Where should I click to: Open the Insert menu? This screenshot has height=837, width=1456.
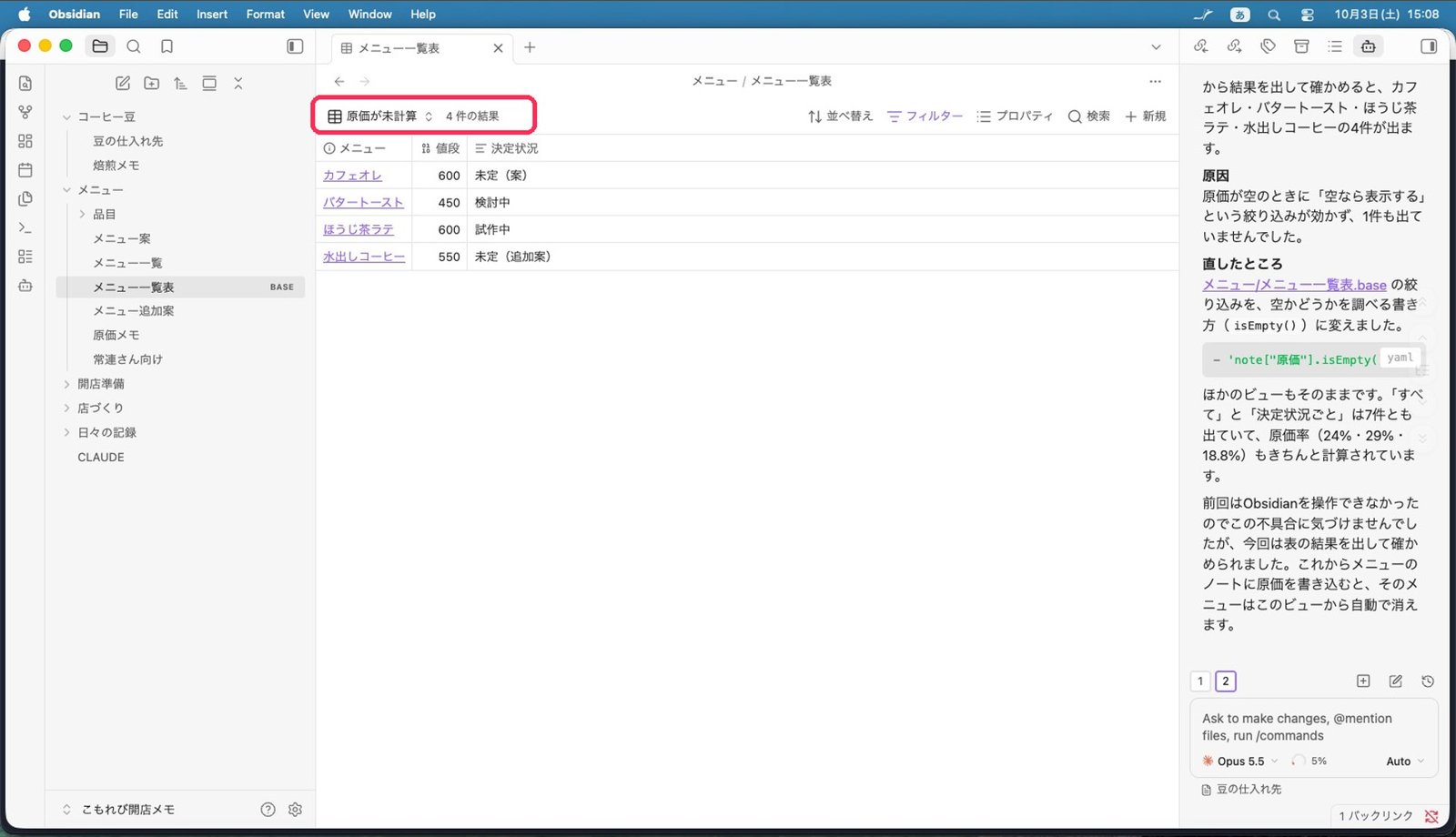pyautogui.click(x=212, y=14)
